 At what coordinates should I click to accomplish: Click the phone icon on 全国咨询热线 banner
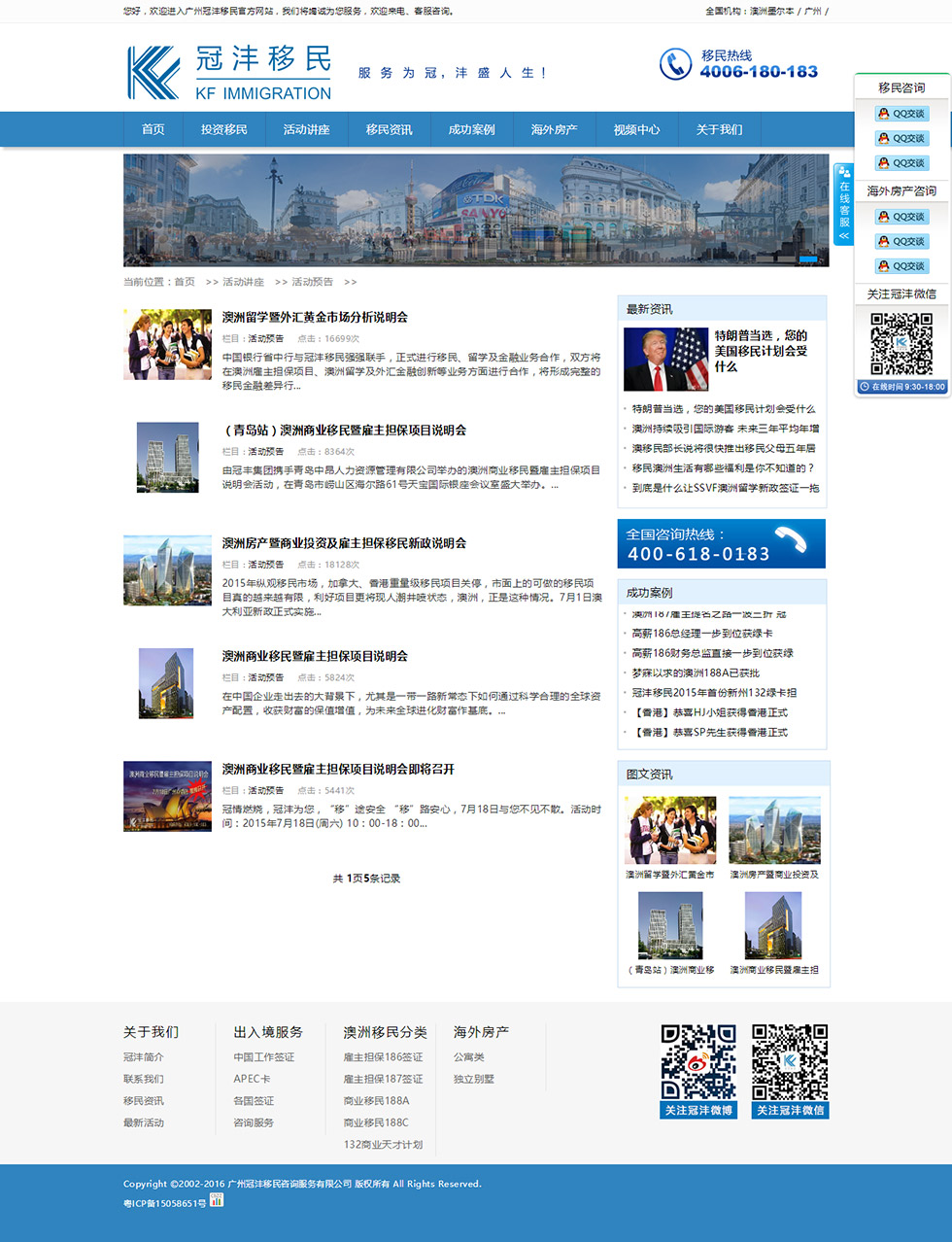791,539
